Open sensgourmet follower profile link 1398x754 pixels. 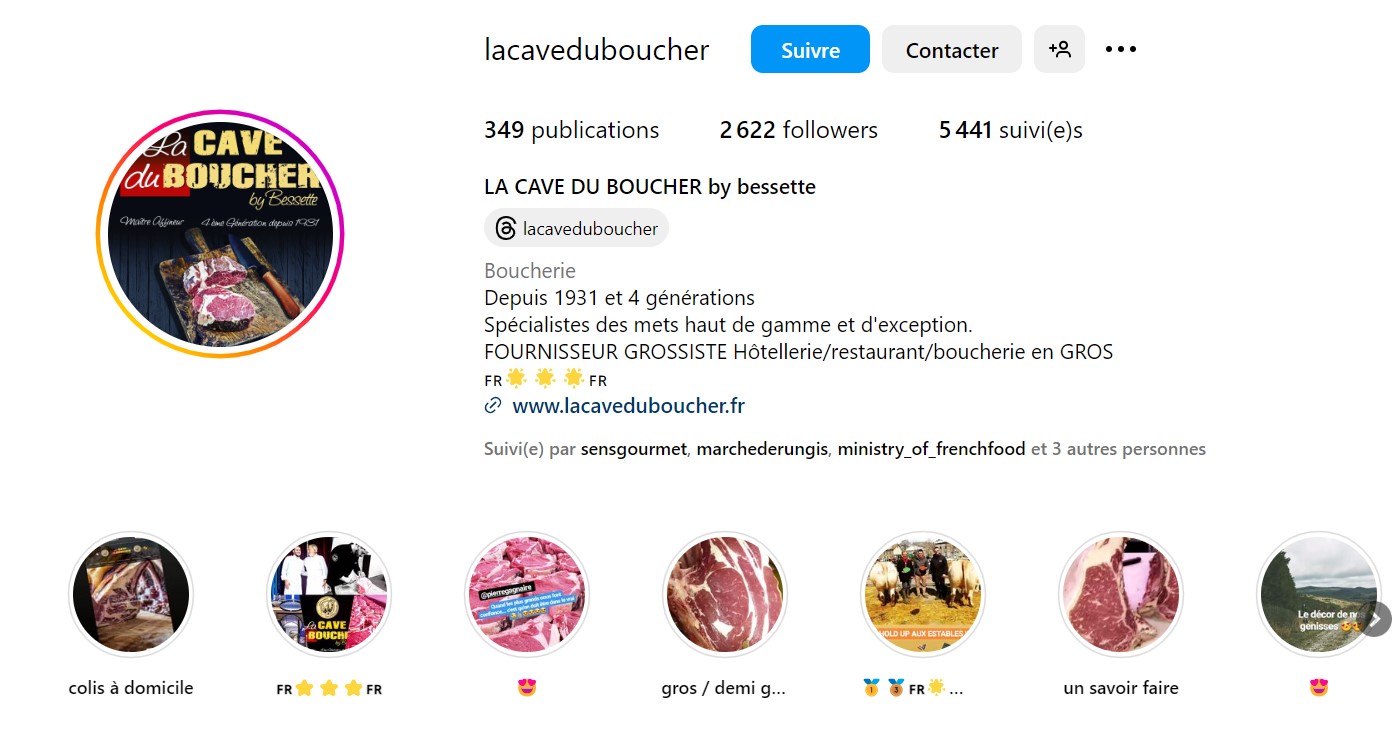633,449
